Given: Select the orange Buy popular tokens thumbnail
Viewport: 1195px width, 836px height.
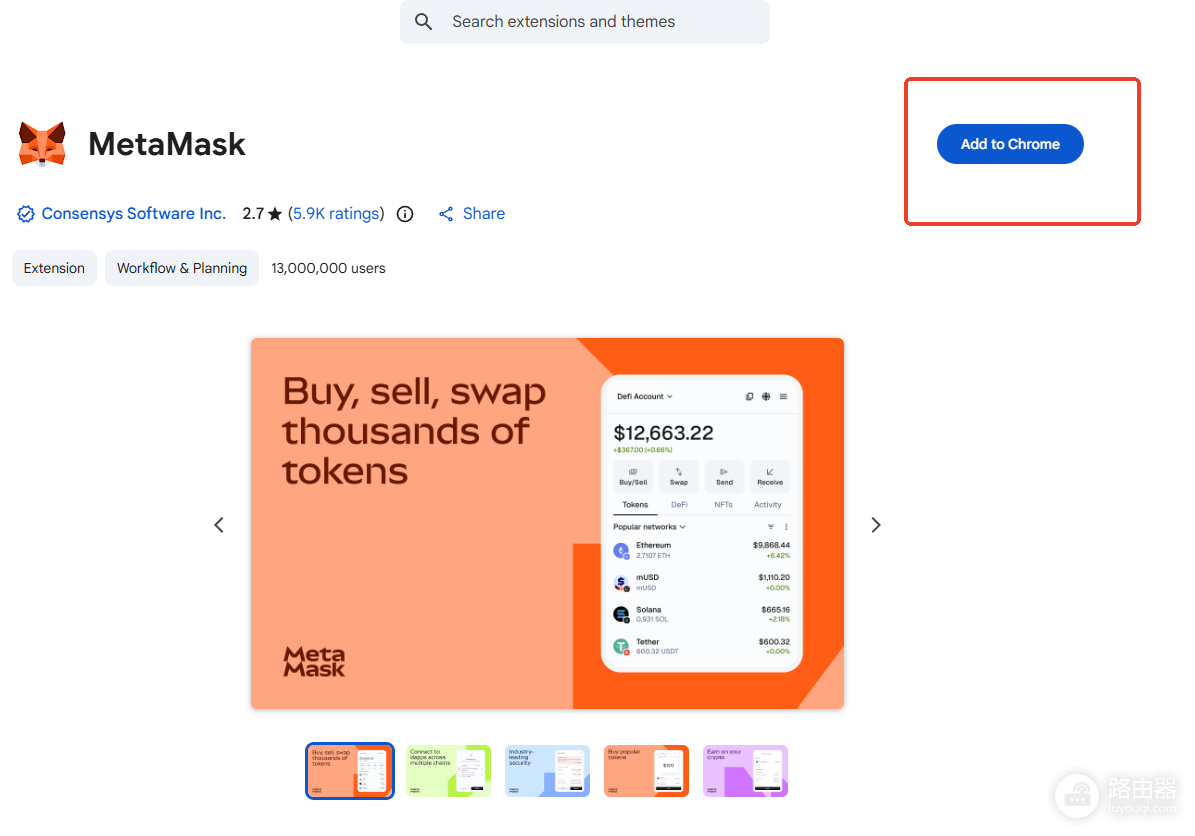Looking at the screenshot, I should pyautogui.click(x=646, y=771).
